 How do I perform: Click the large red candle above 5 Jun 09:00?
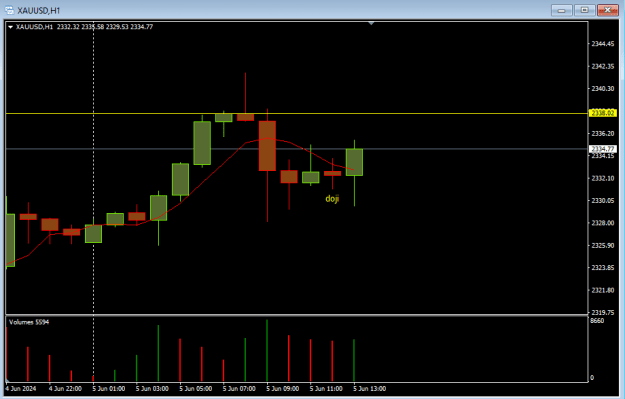coord(267,146)
